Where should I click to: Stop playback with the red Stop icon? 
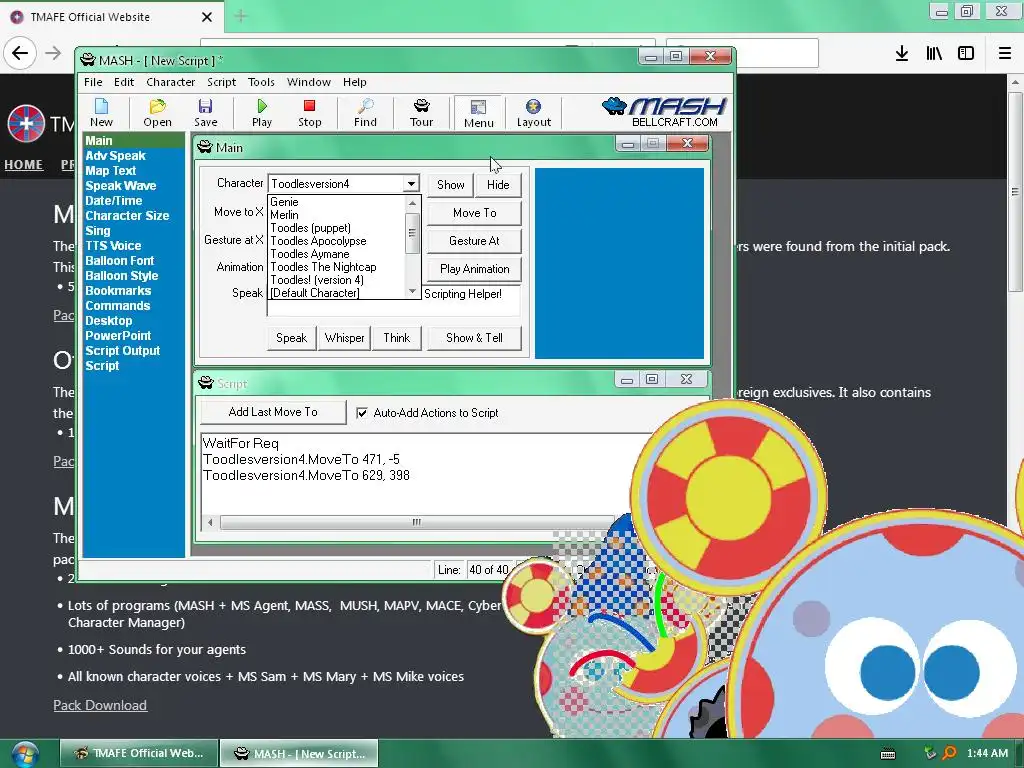pyautogui.click(x=310, y=112)
